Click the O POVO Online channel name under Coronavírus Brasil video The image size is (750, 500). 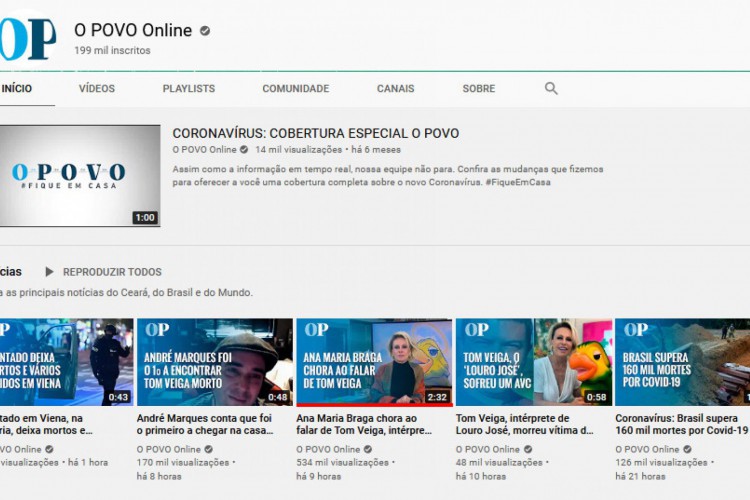click(647, 449)
